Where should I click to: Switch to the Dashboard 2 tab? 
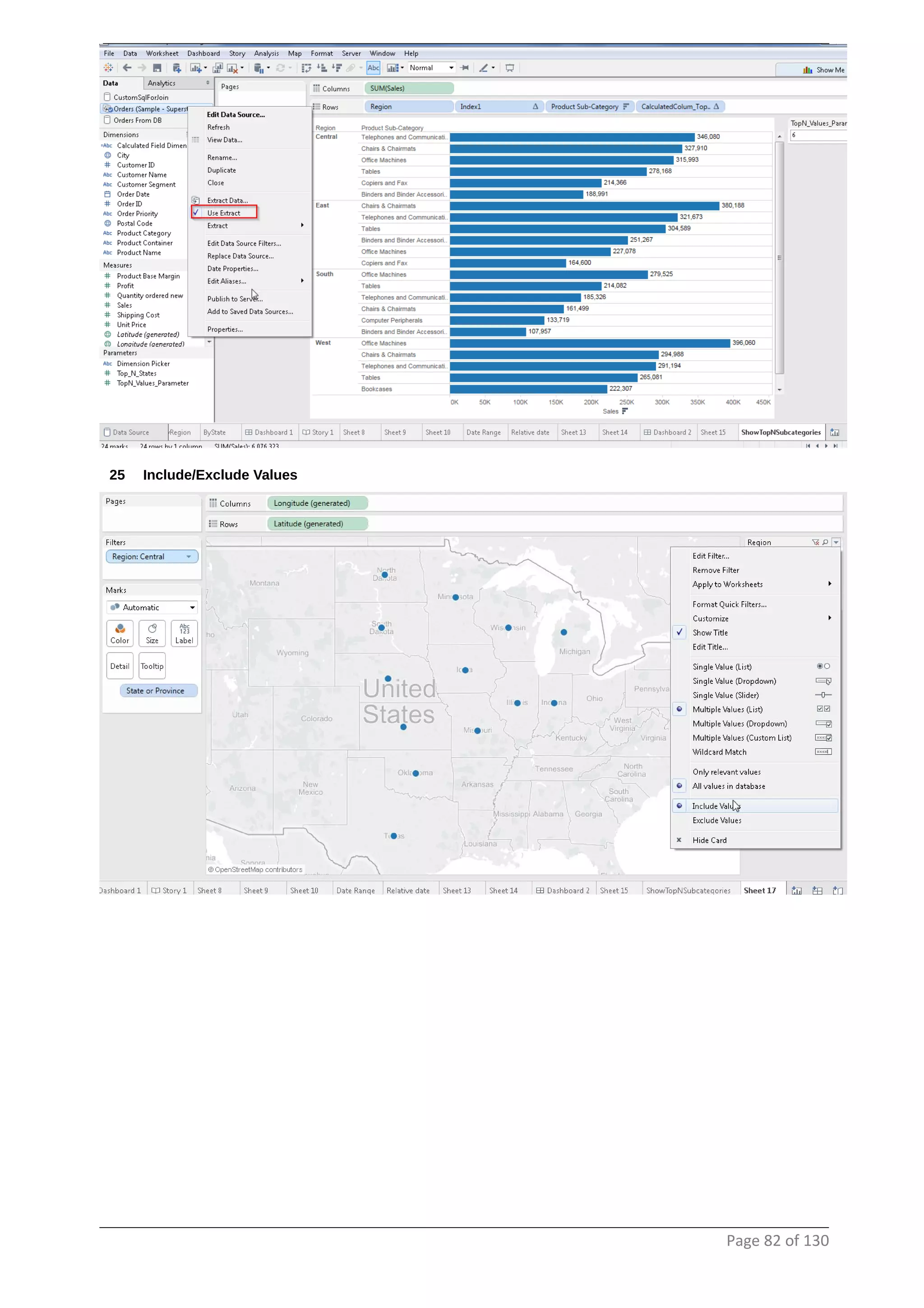(x=667, y=432)
